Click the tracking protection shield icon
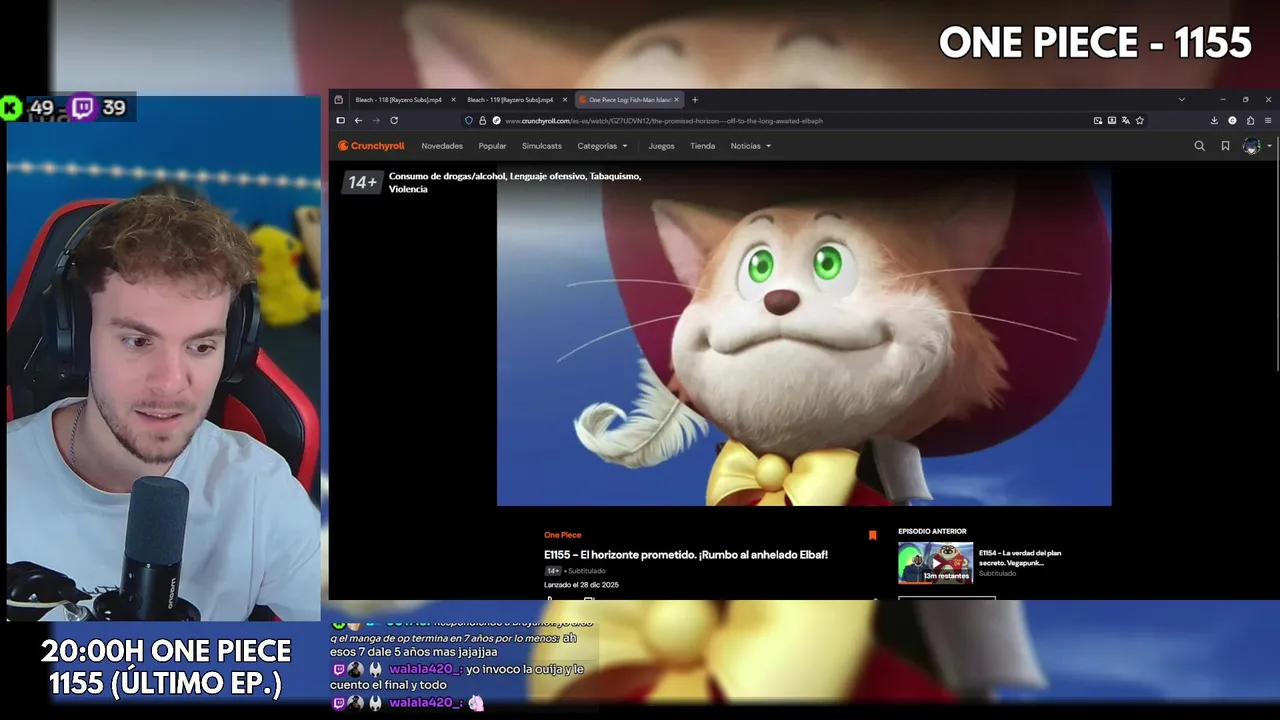1280x720 pixels. pos(468,121)
